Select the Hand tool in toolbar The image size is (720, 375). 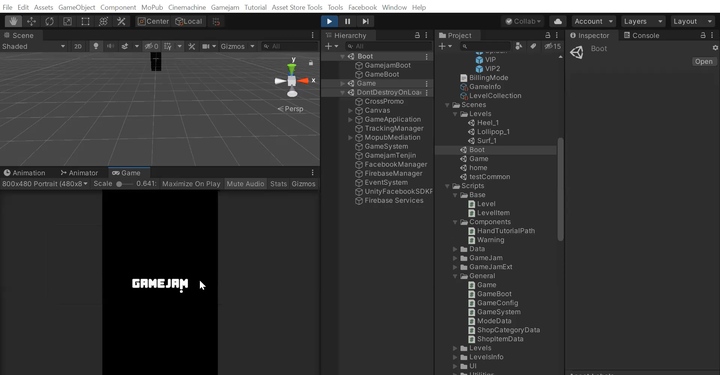[x=13, y=21]
